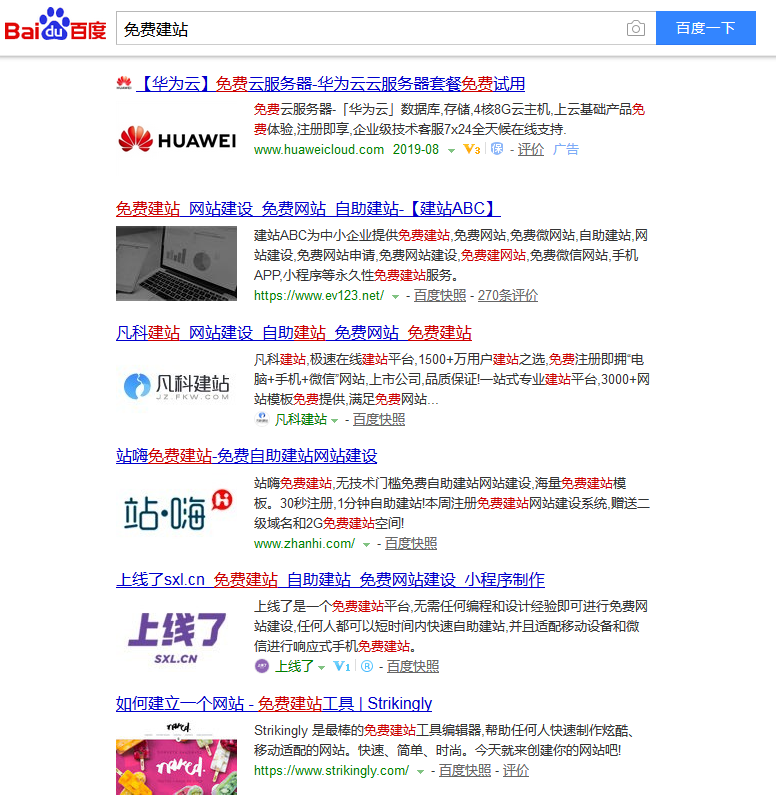Click the green https://www.strikingly.com/ URL
Screen dimensions: 776x804
[331, 770]
